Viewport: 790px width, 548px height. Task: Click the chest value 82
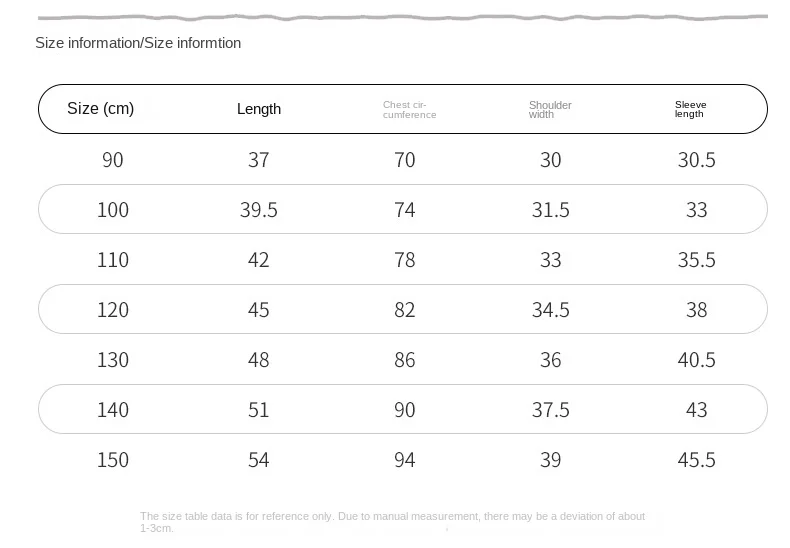click(x=405, y=310)
